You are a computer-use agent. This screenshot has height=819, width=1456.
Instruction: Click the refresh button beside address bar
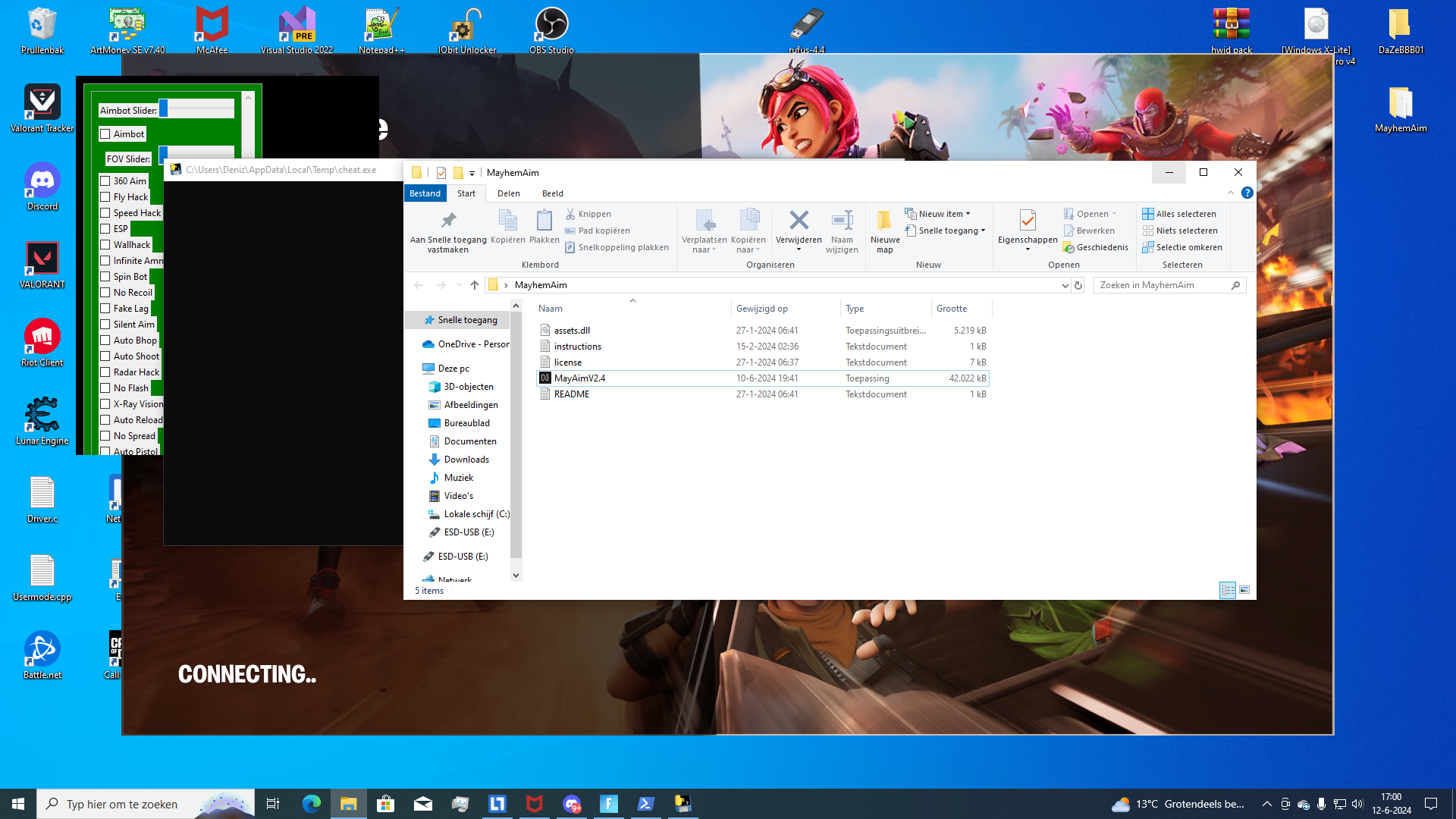tap(1078, 285)
